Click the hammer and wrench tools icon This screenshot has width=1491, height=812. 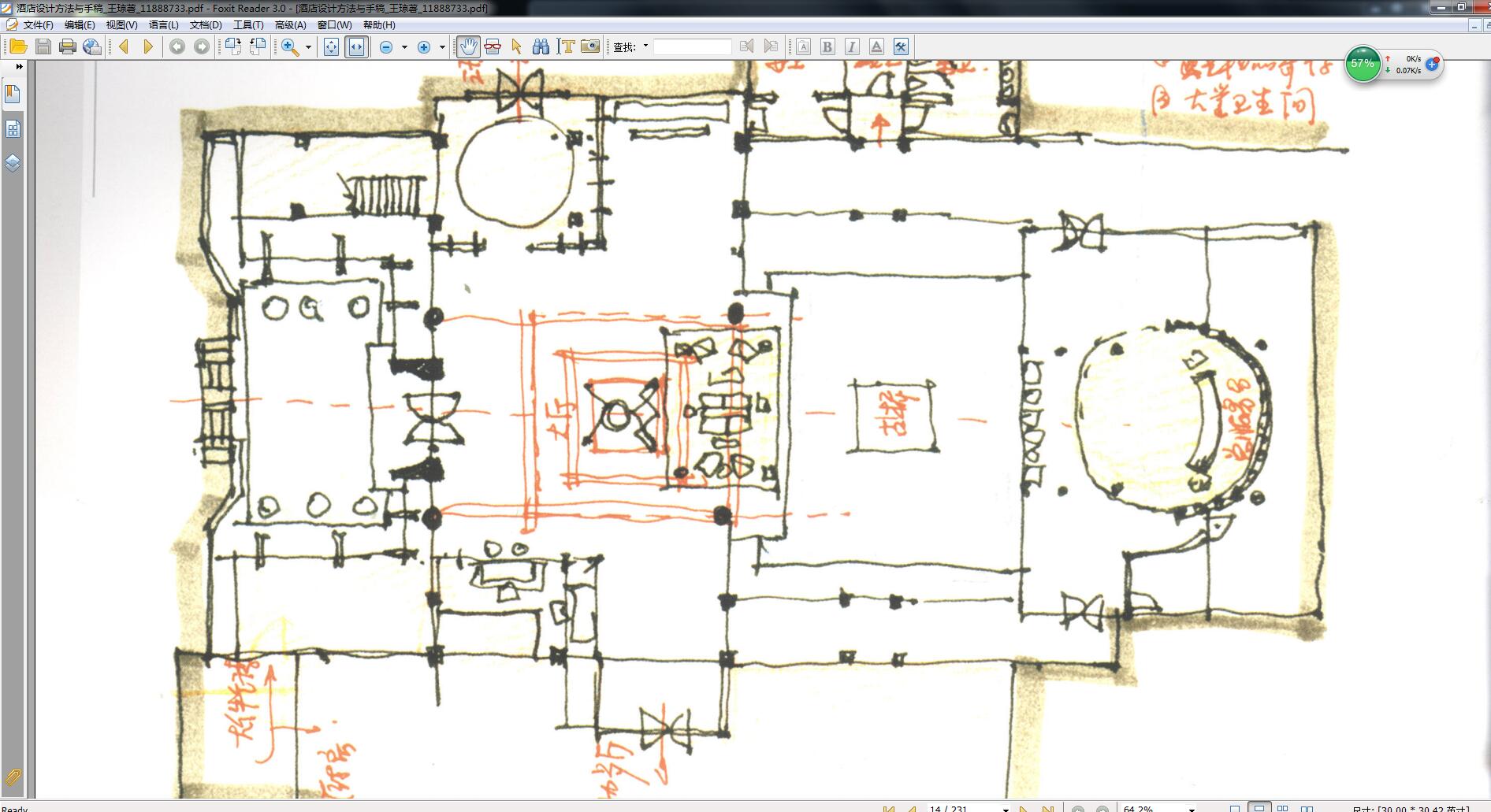(x=901, y=47)
